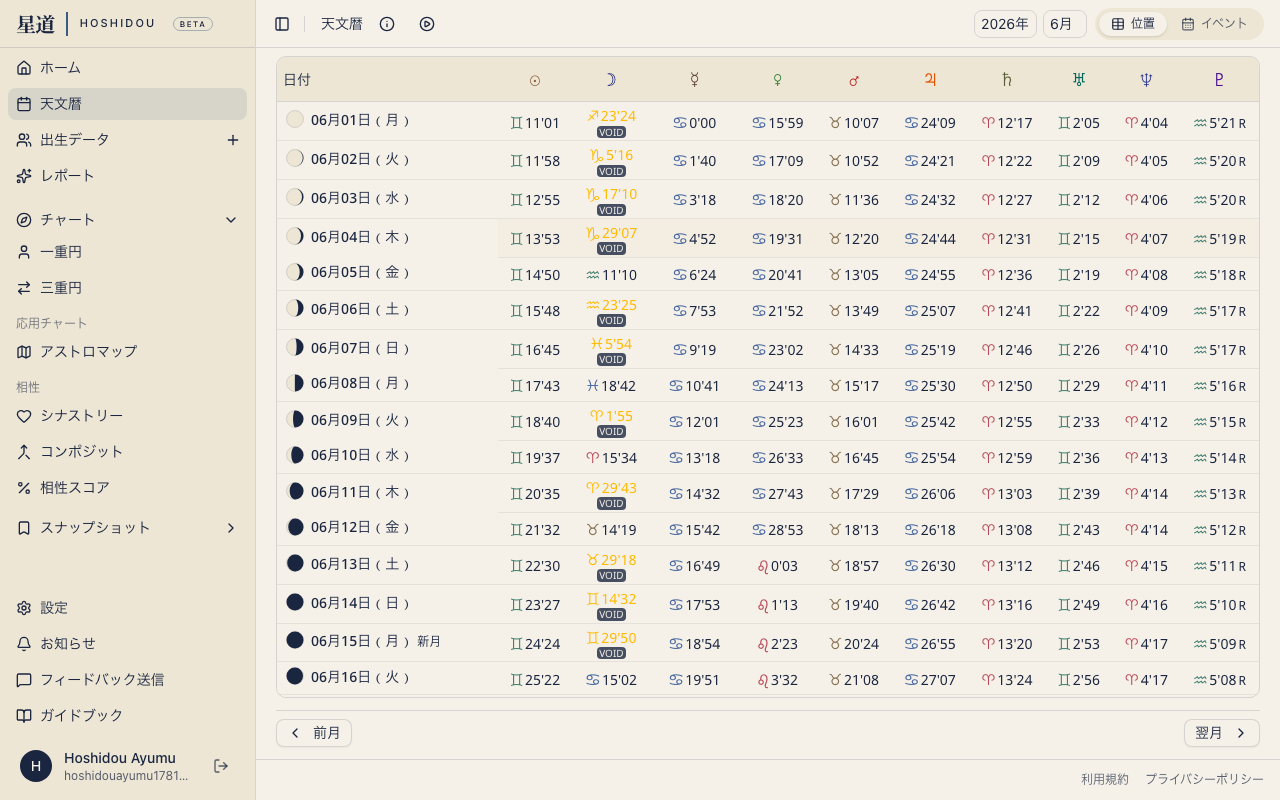Open コンポジット page

127,452
